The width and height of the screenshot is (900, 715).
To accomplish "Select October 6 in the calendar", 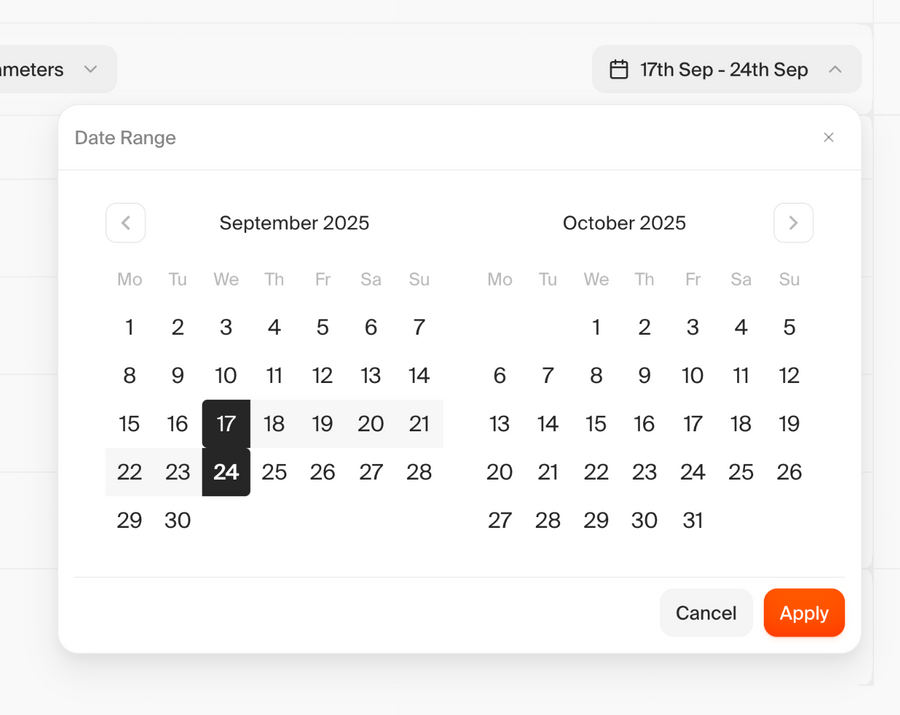I will [500, 376].
